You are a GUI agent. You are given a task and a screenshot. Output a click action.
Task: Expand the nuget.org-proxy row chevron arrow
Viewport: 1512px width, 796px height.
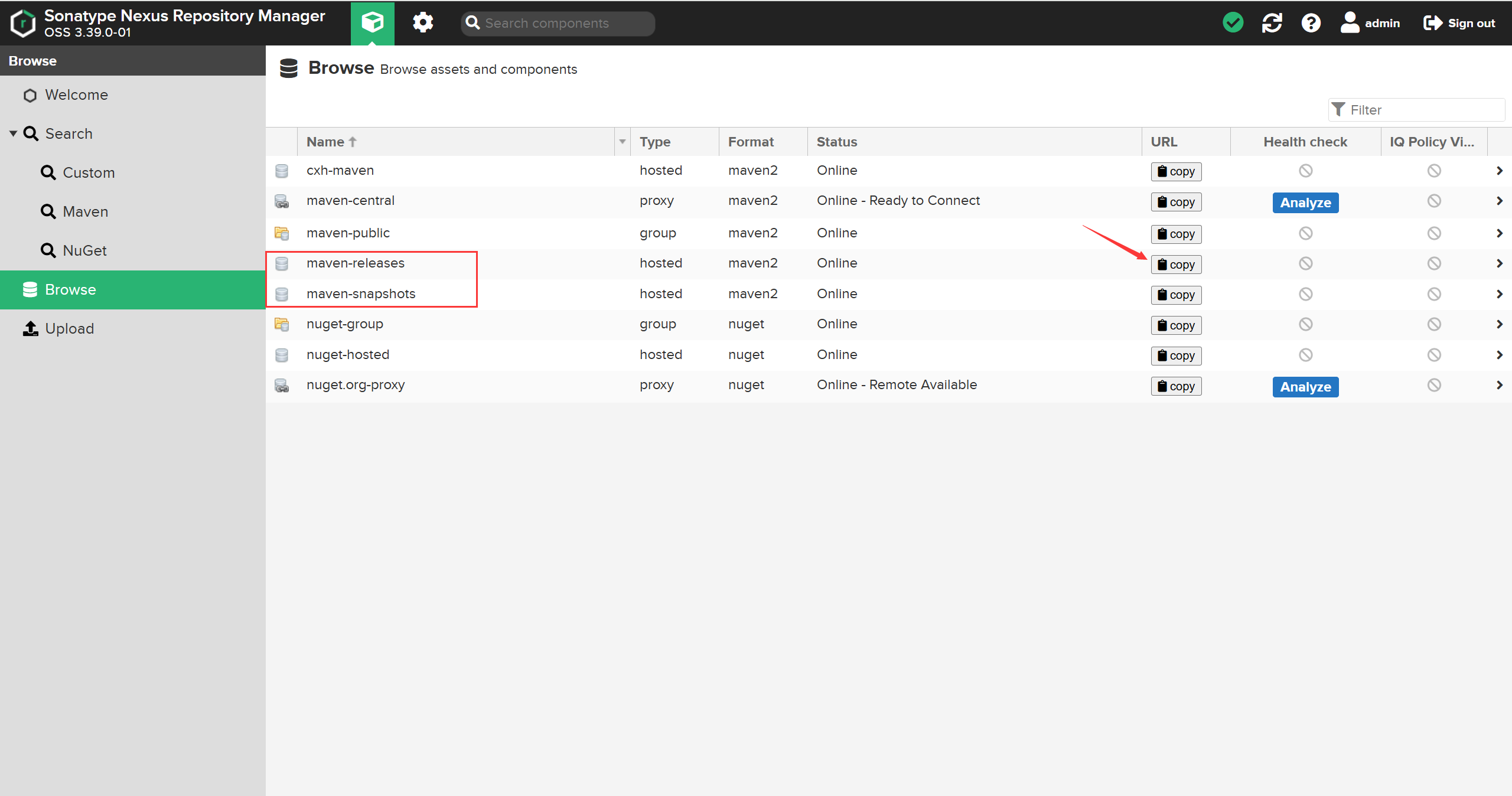tap(1499, 385)
